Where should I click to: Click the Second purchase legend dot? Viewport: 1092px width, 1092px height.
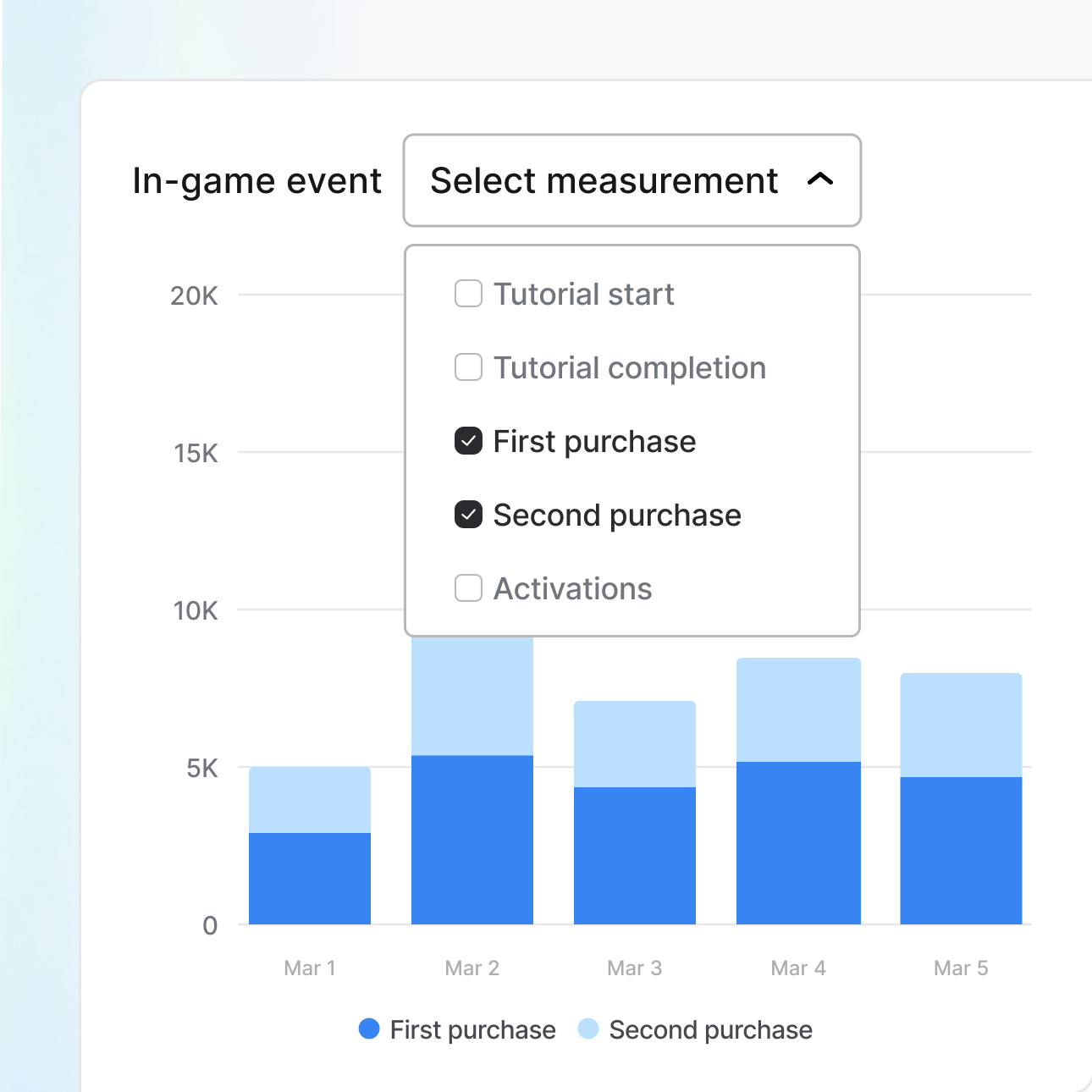coord(588,1029)
